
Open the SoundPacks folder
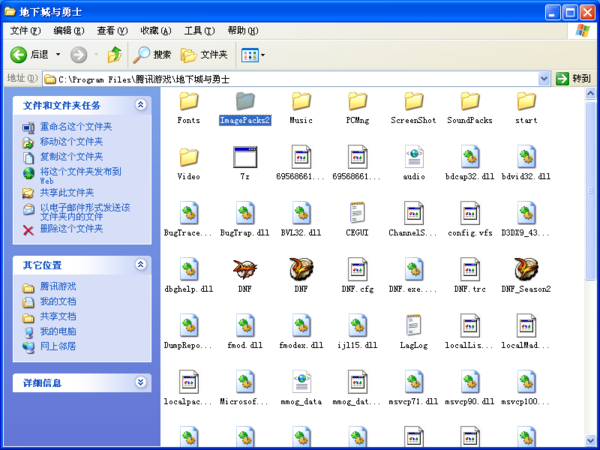coord(469,102)
